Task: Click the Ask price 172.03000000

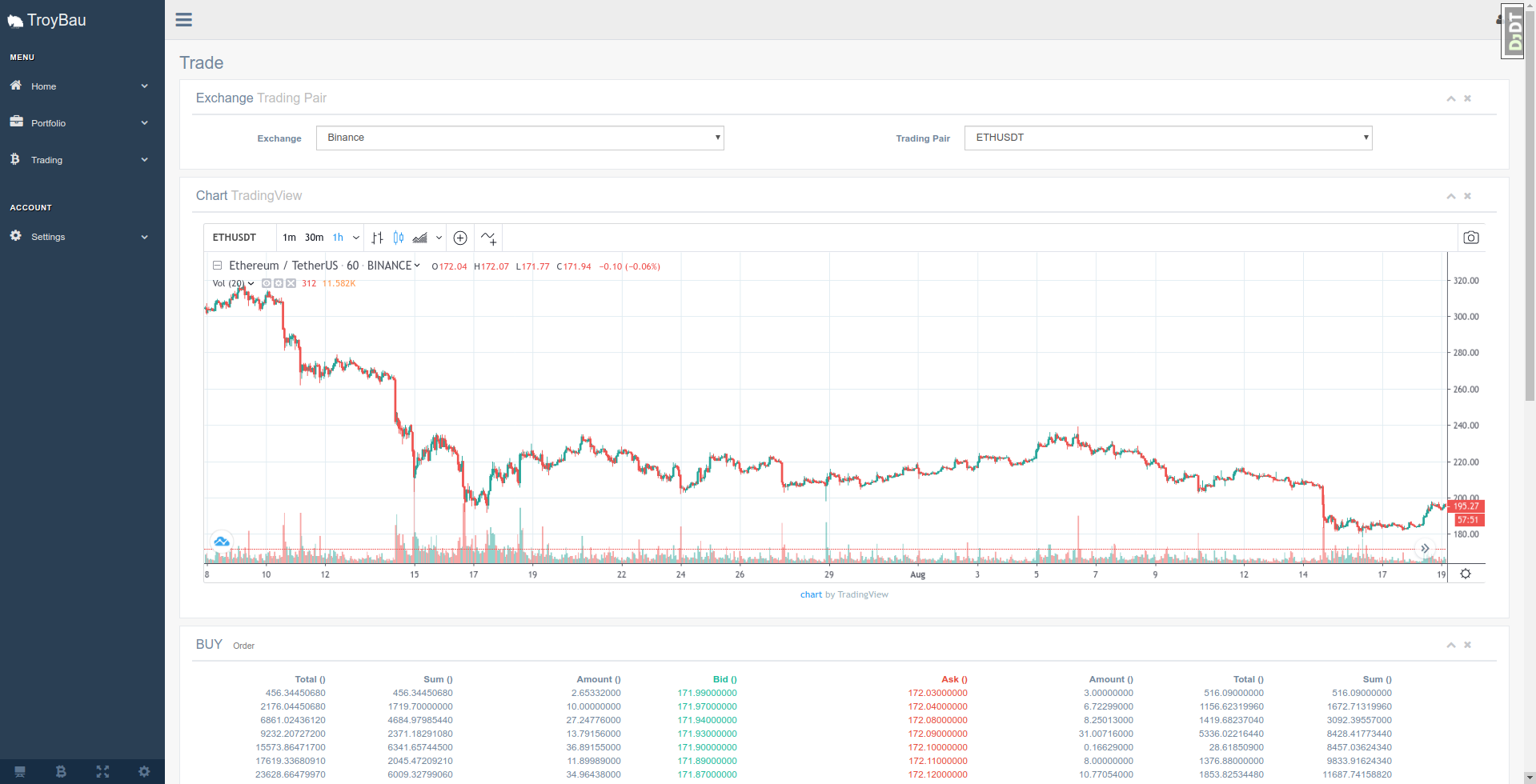Action: tap(937, 694)
